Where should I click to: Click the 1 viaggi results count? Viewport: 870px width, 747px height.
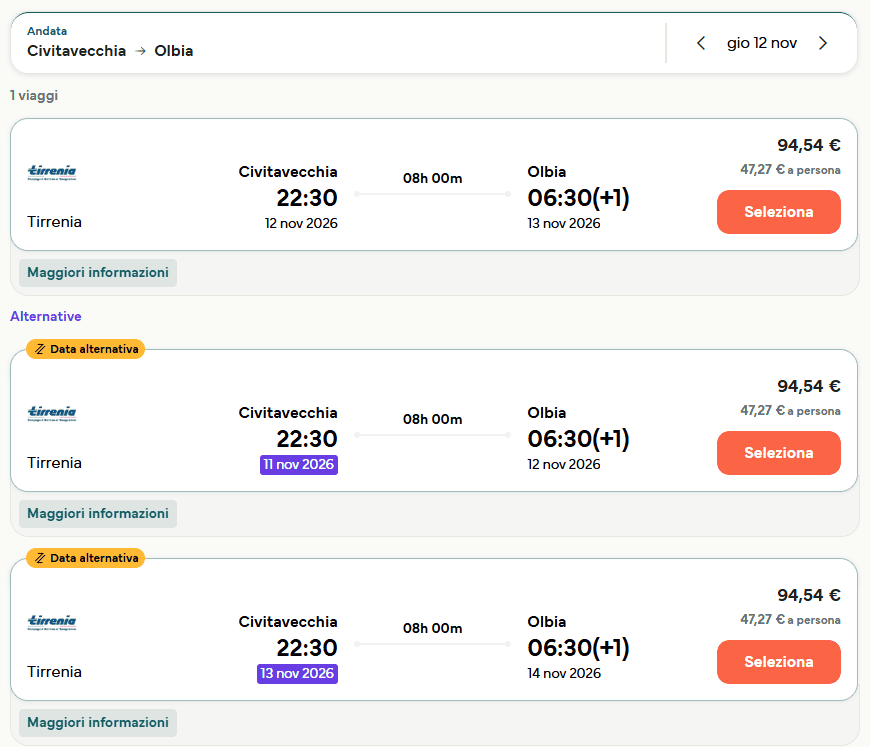click(x=34, y=95)
